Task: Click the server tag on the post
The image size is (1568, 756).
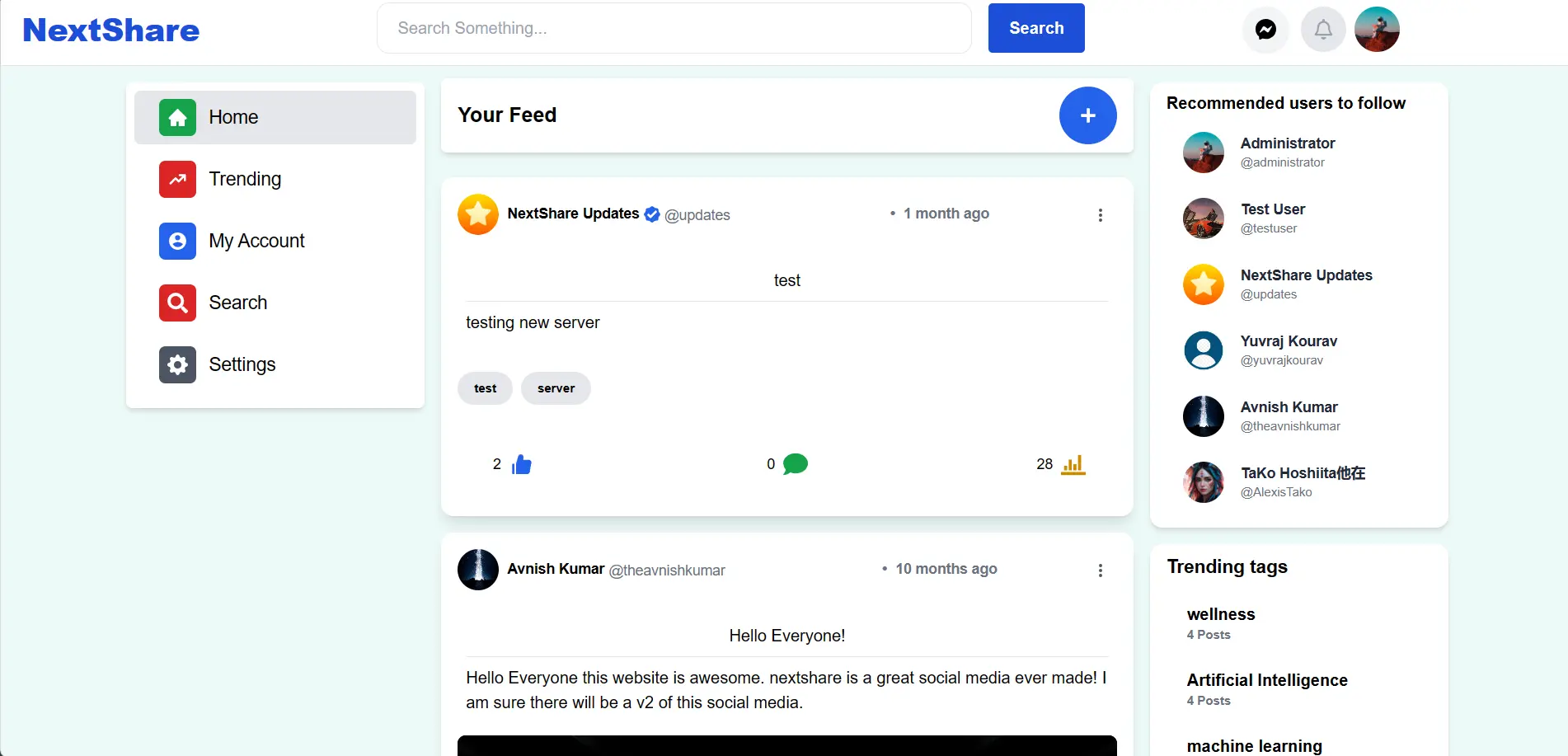Action: [555, 387]
